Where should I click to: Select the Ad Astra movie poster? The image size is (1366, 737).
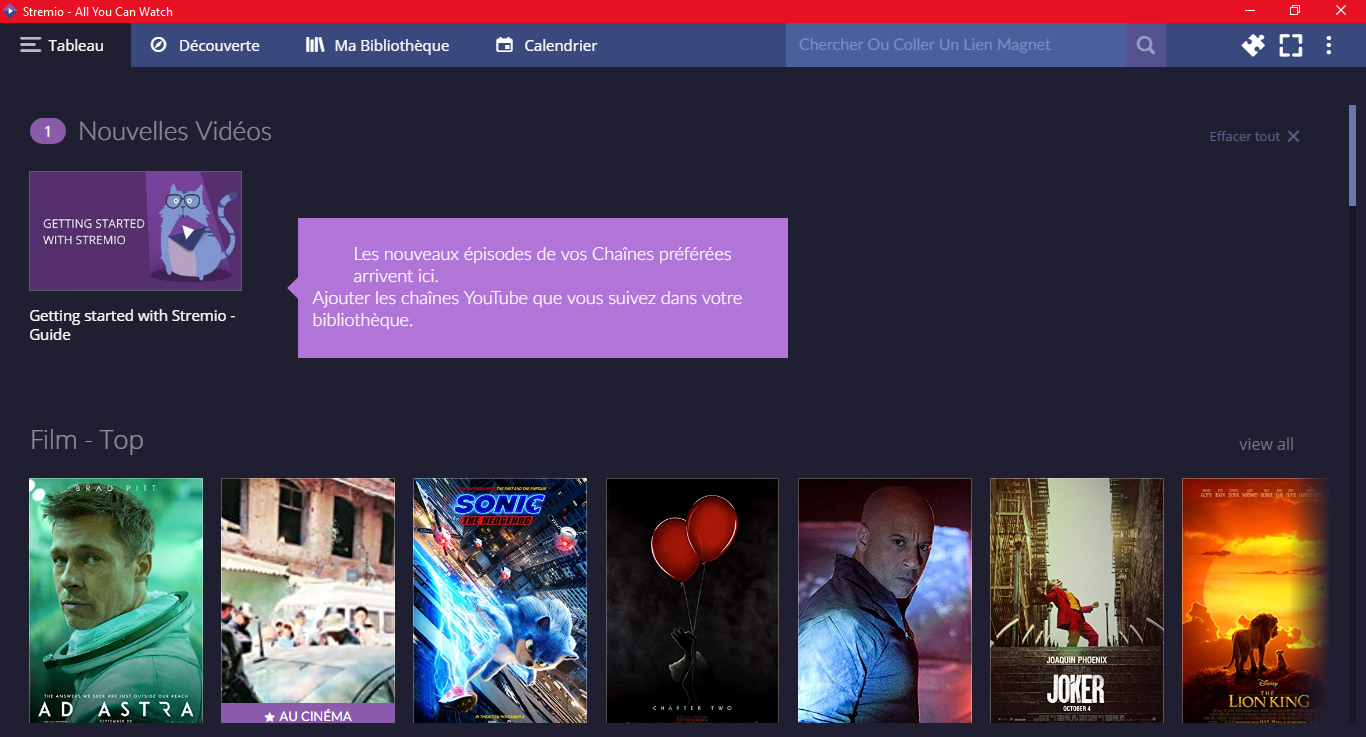116,600
